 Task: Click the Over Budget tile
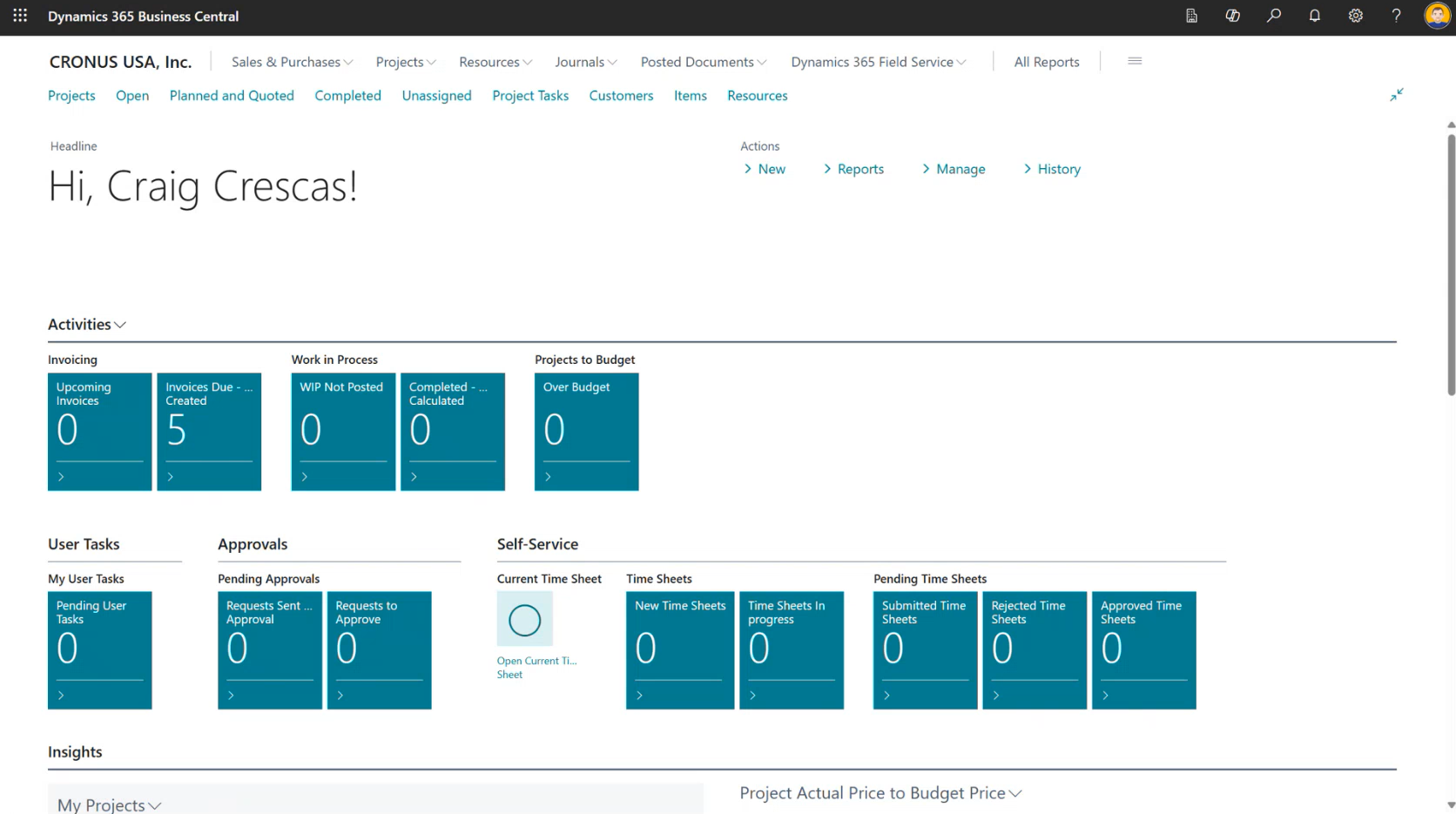[x=586, y=431]
